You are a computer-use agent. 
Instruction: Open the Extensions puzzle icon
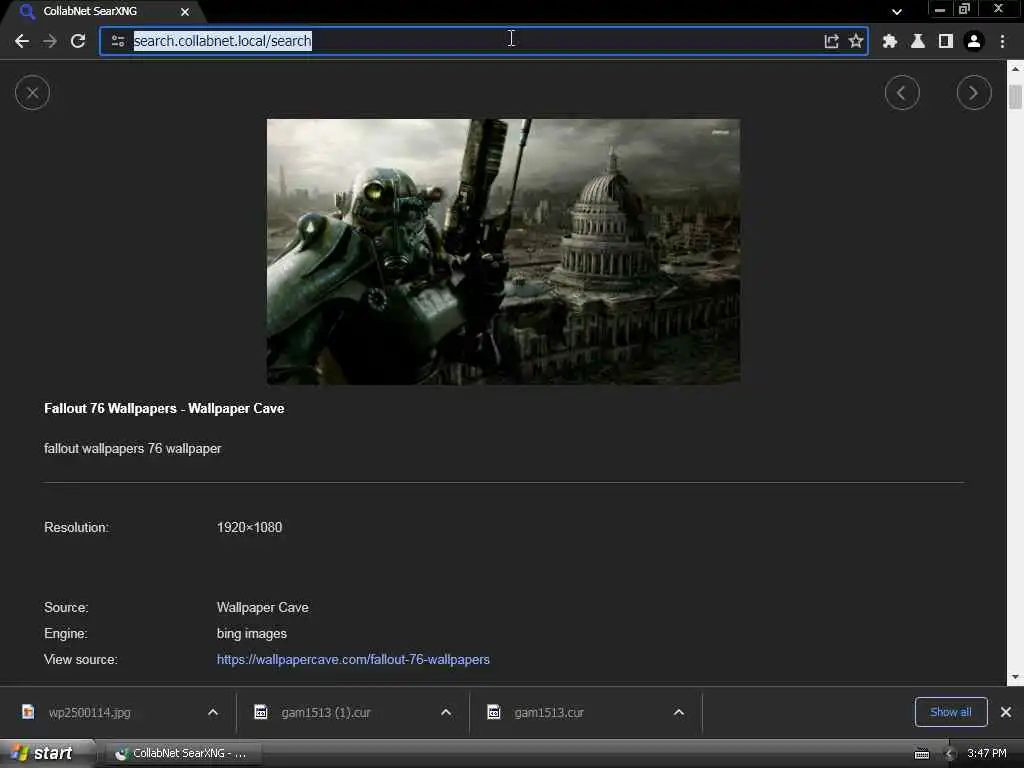(889, 41)
